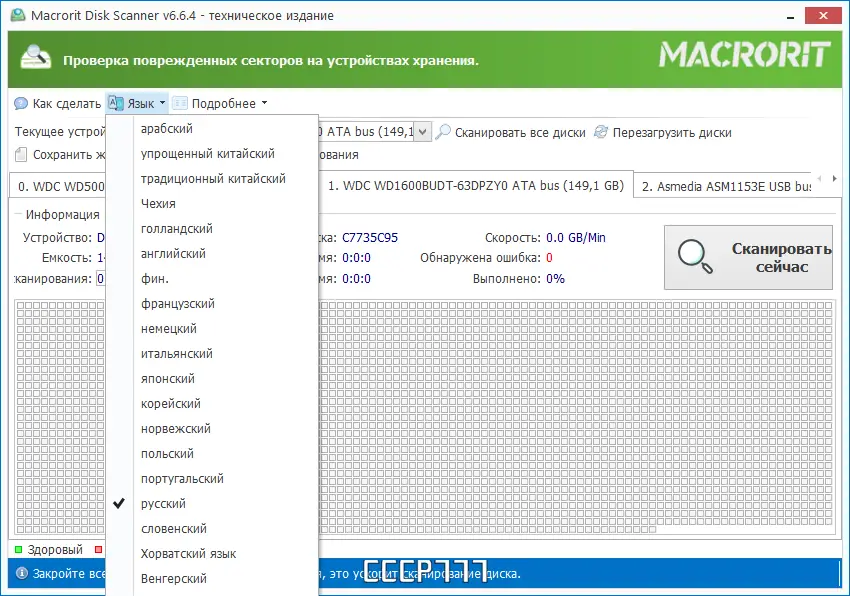850x596 pixels.
Task: Choose корейский language
Action: (212, 403)
